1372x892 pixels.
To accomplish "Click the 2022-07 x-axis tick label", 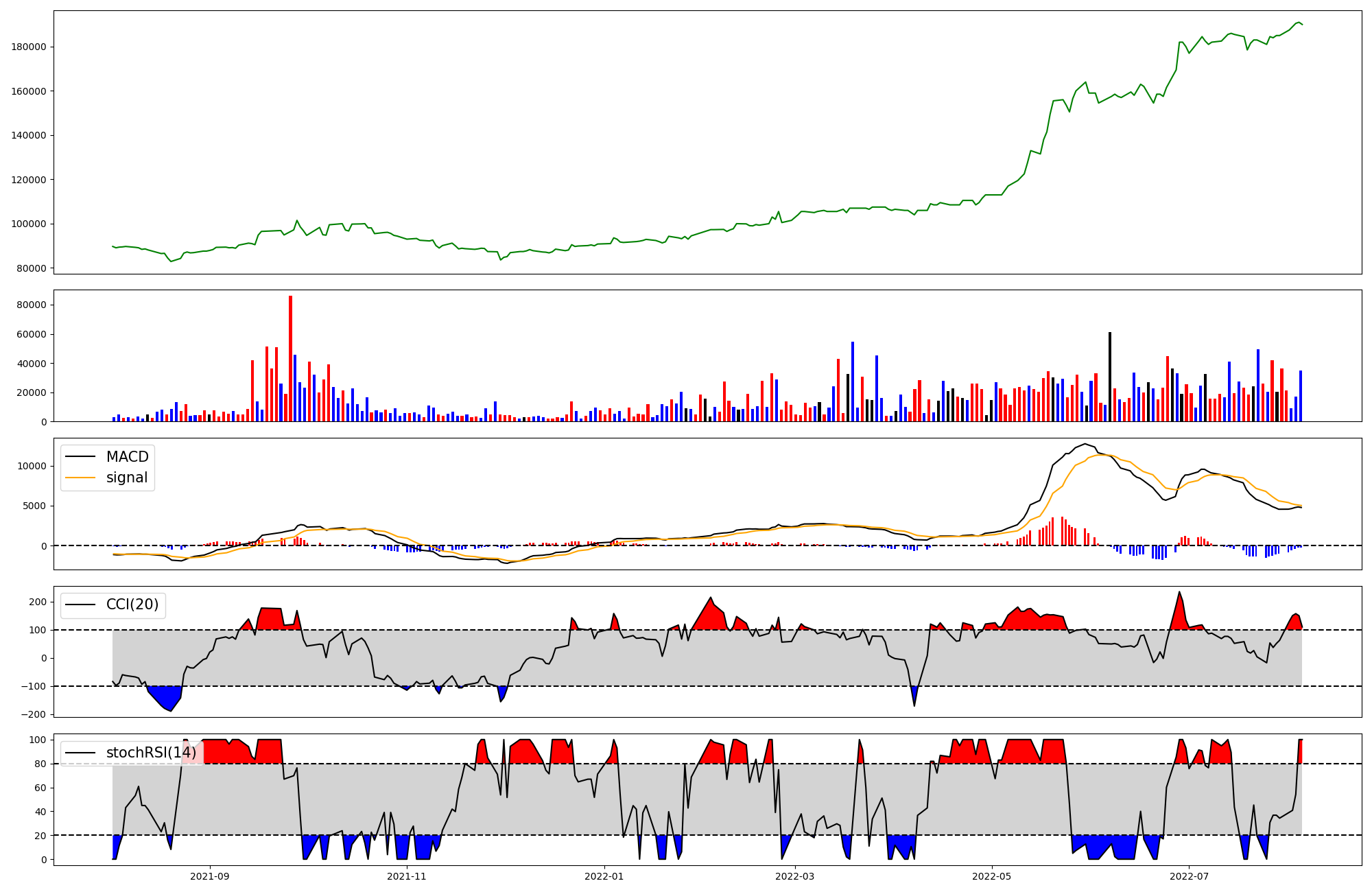I will coord(1188,876).
